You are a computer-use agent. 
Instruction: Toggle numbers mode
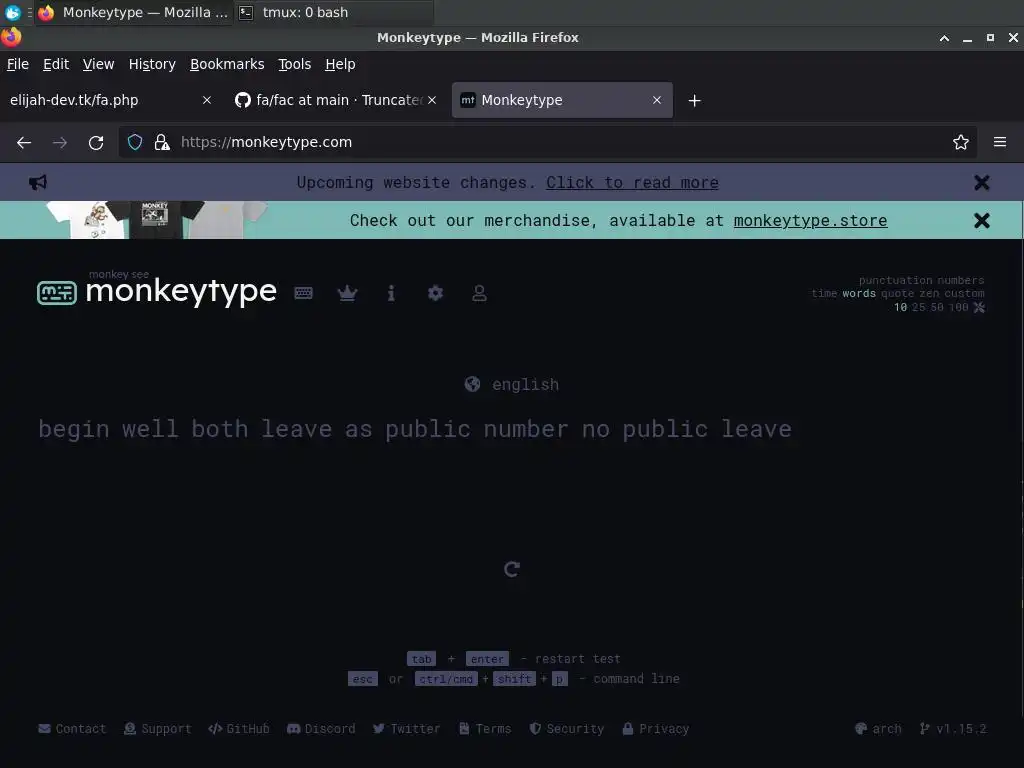pos(961,280)
